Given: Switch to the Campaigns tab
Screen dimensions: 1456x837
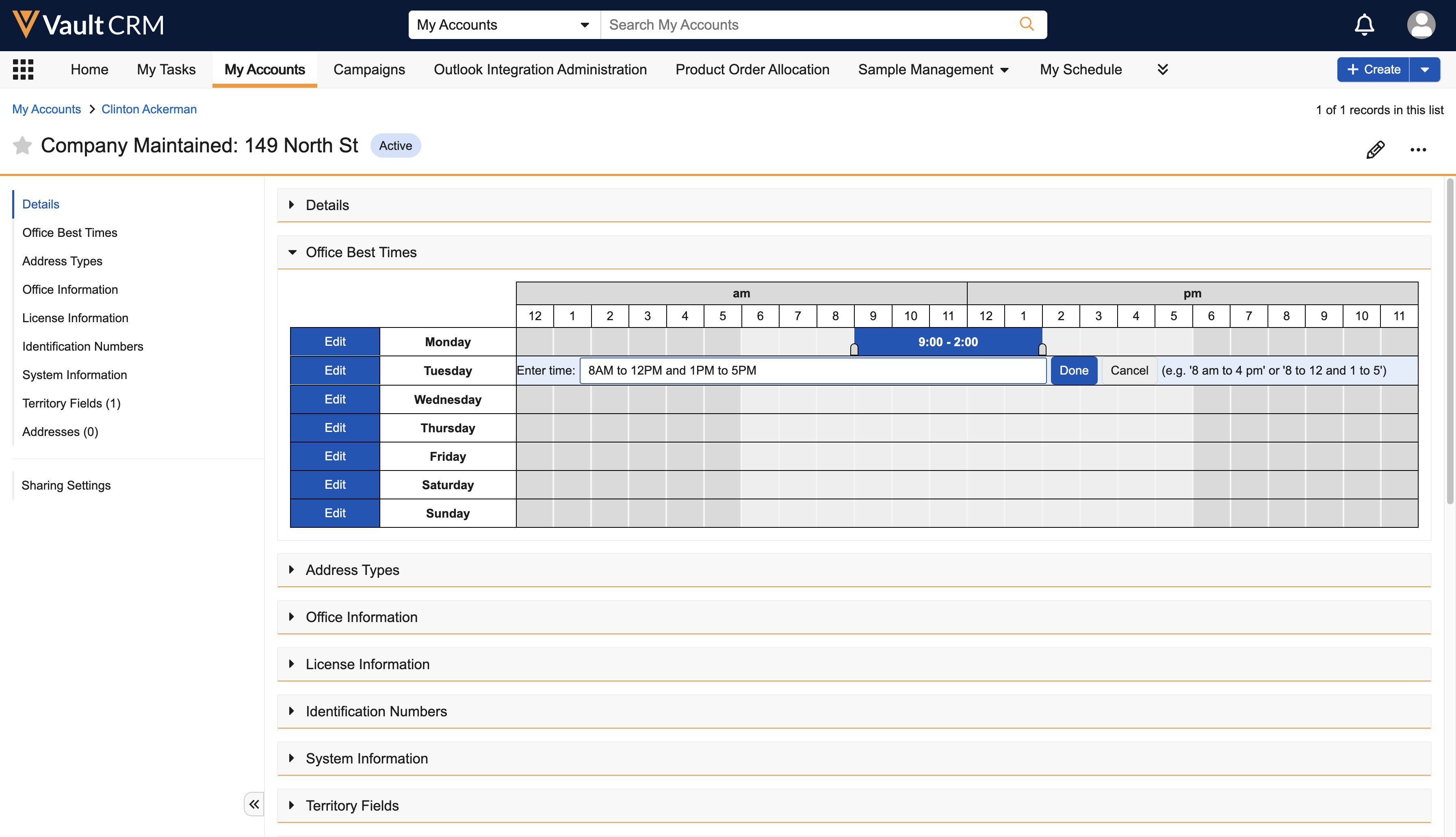Looking at the screenshot, I should tap(369, 69).
